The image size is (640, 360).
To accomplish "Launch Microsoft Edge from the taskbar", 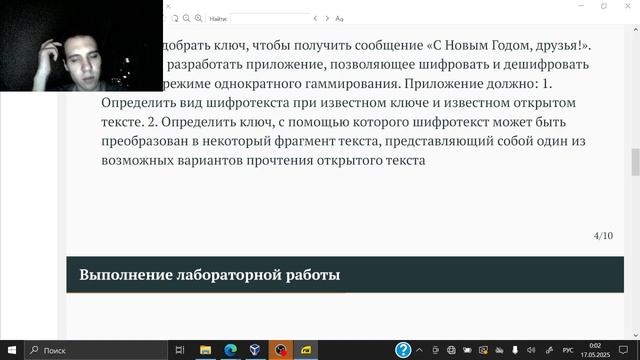I will pyautogui.click(x=231, y=350).
